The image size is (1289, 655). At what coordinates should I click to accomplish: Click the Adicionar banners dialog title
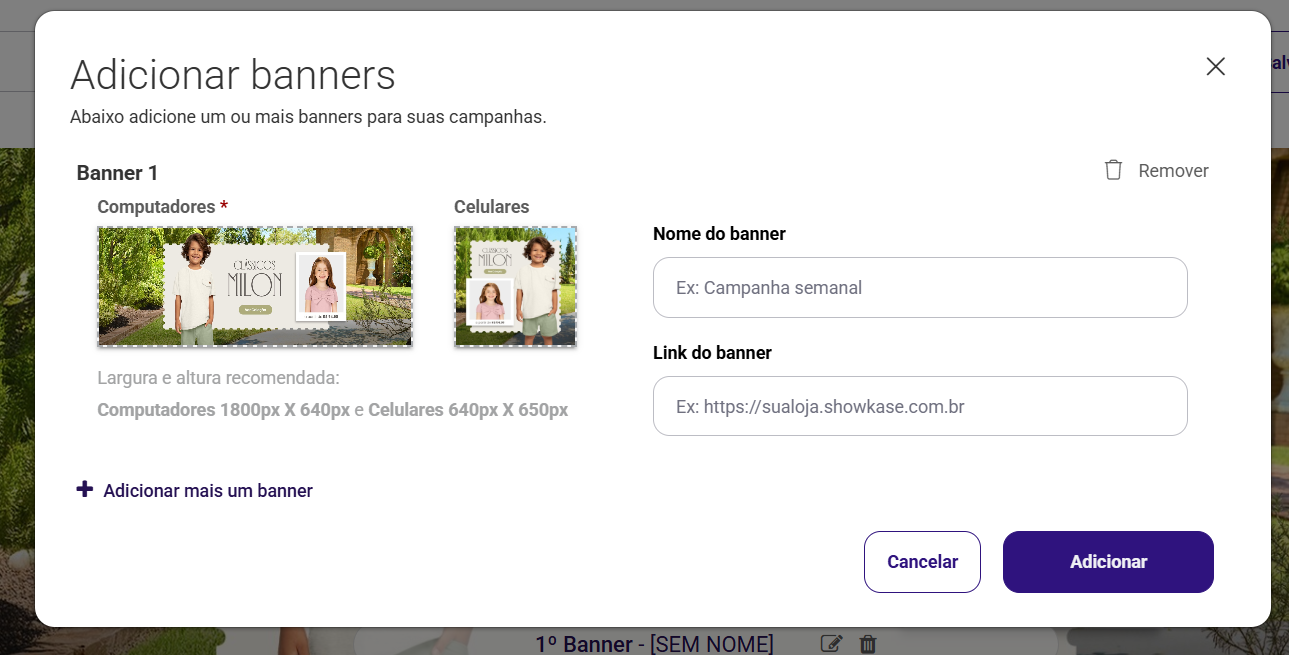(233, 75)
